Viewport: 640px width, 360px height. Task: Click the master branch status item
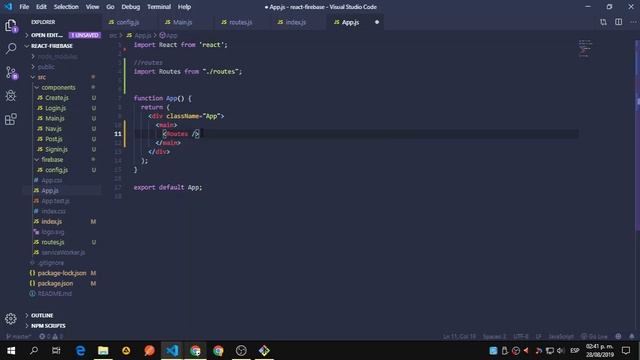[18, 336]
